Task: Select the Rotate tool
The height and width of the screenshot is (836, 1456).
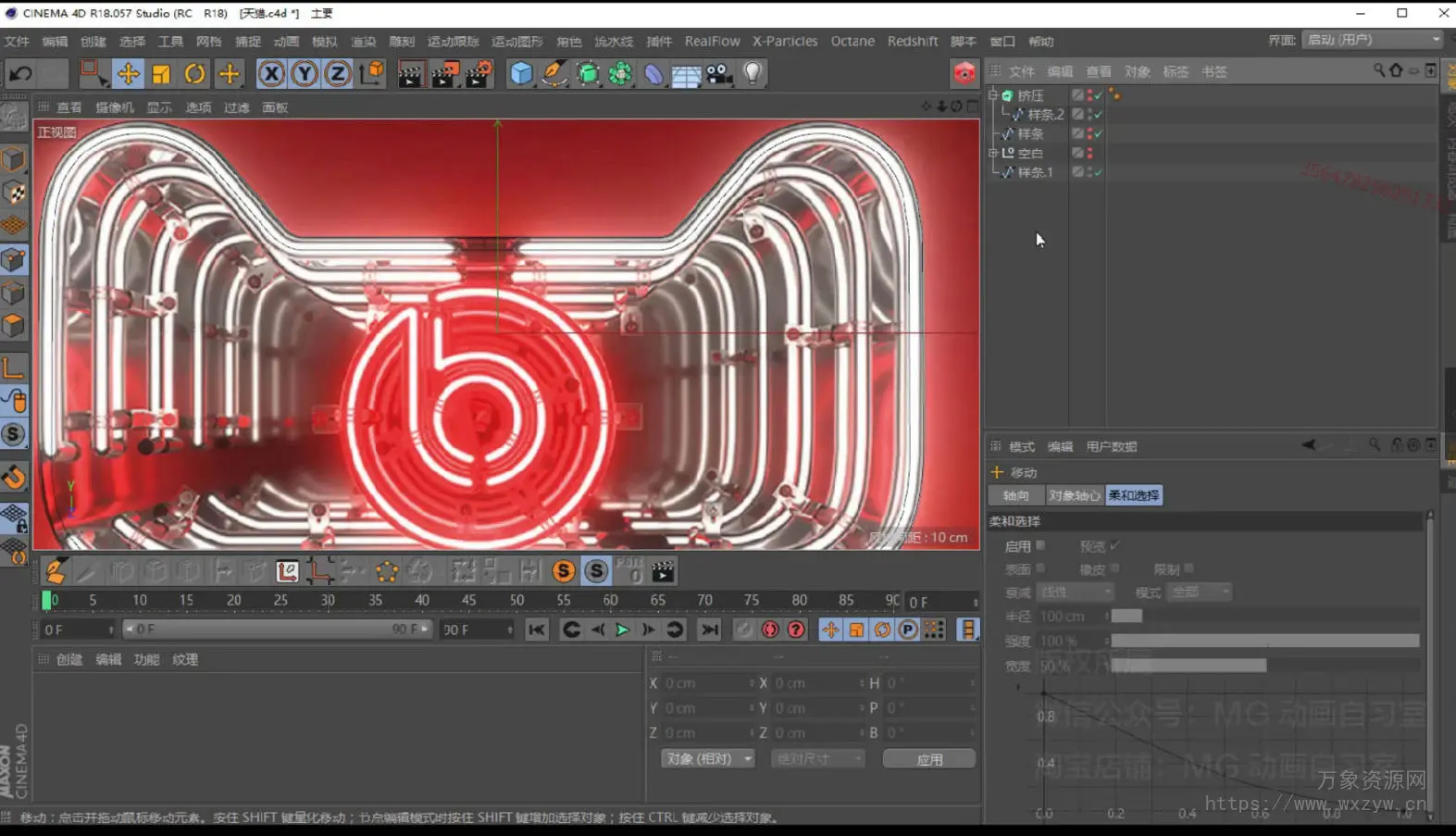Action: click(194, 74)
